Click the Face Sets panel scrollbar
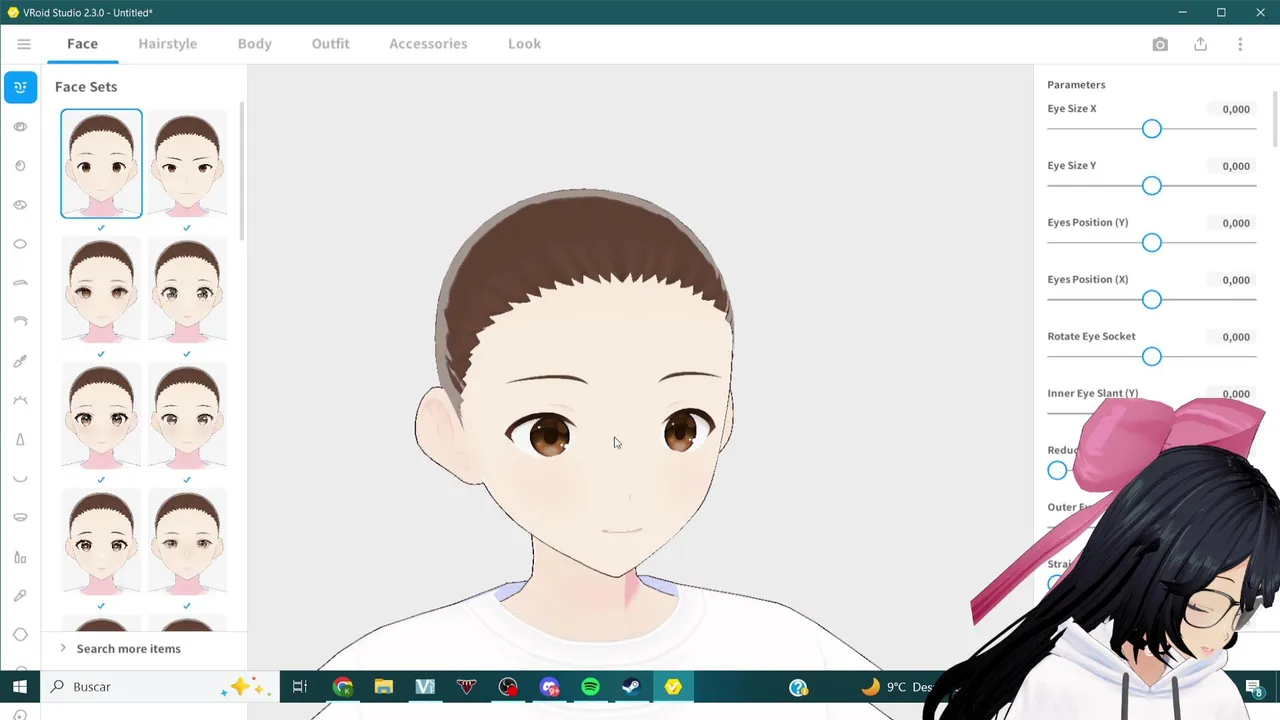The width and height of the screenshot is (1280, 720). [241, 170]
